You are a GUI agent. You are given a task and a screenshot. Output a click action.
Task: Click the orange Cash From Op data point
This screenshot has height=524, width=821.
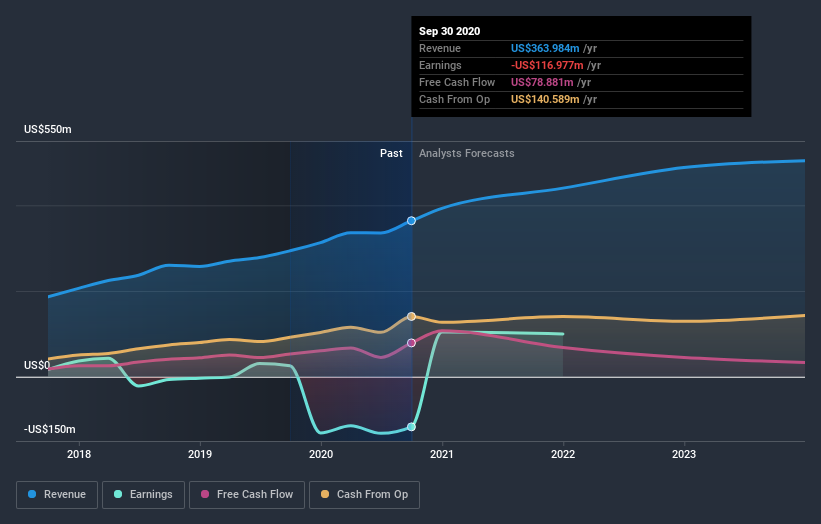point(412,317)
